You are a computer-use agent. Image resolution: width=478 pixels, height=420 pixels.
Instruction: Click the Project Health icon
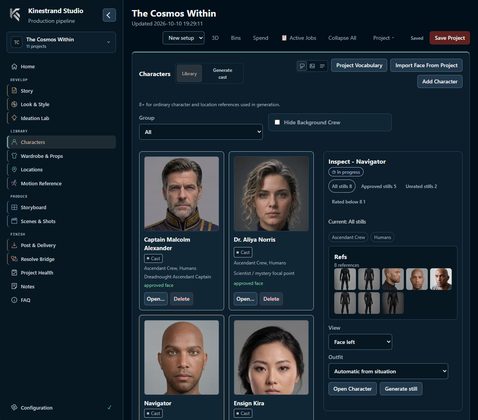pyautogui.click(x=14, y=273)
